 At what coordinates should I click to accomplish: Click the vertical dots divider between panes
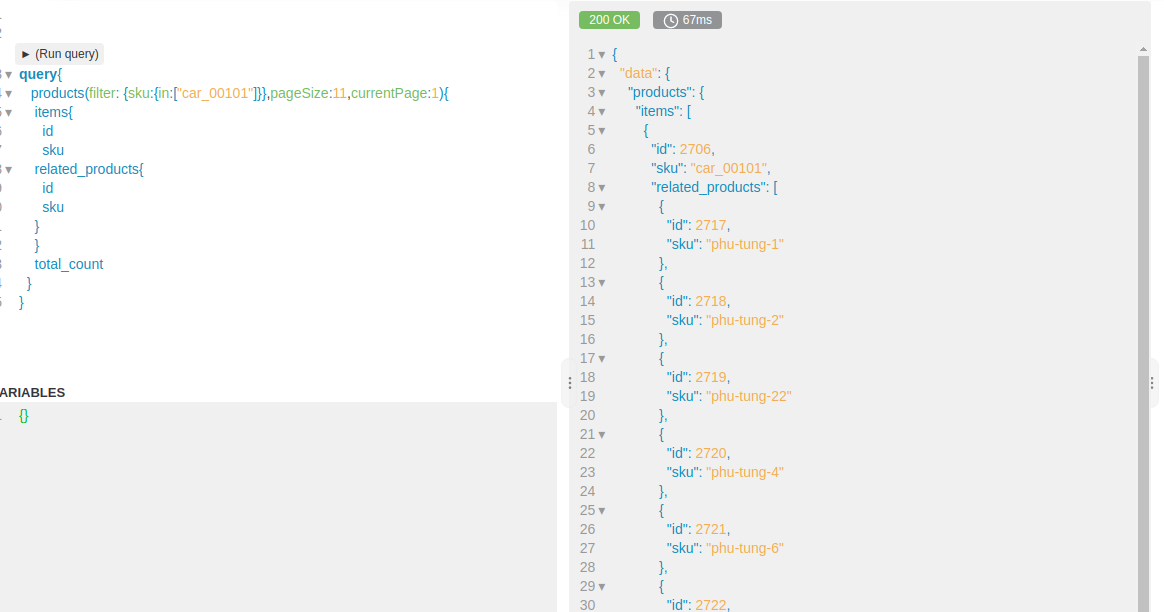tap(570, 382)
